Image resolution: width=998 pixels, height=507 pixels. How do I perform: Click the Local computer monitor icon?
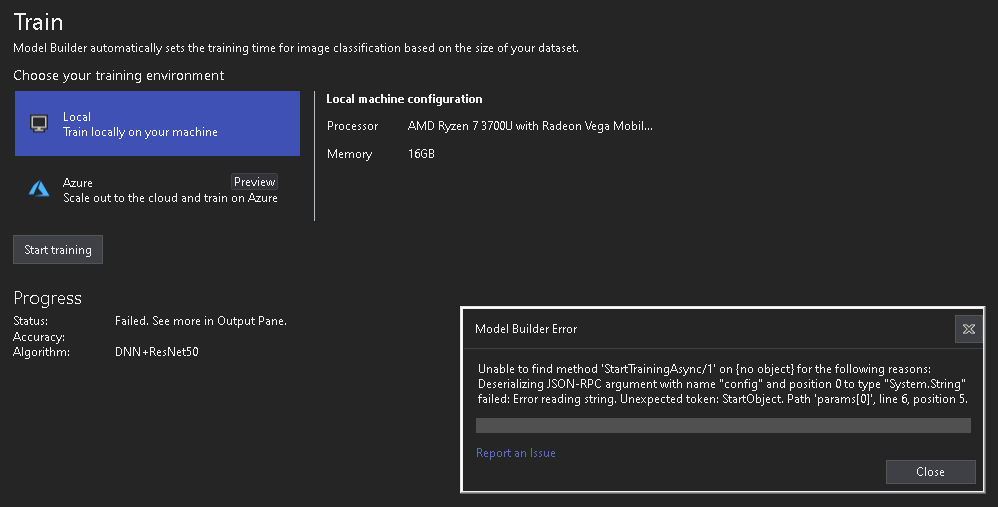pos(39,123)
